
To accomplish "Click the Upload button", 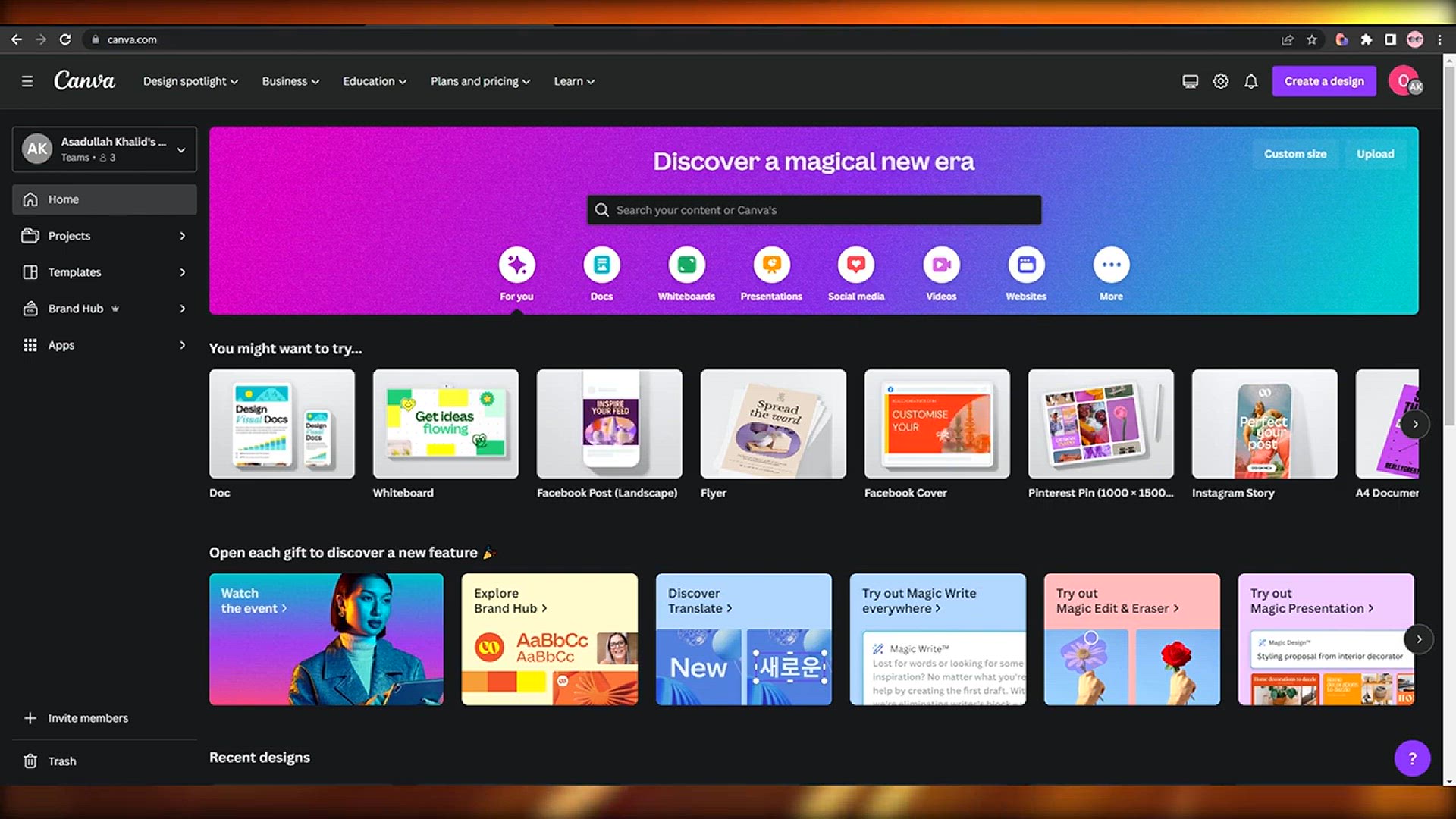I will tap(1375, 154).
